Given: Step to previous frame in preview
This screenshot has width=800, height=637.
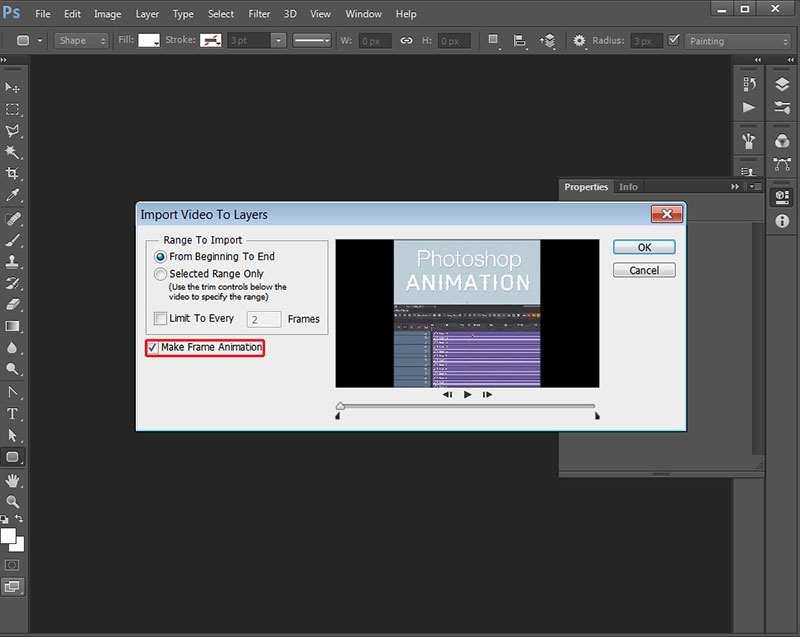Looking at the screenshot, I should pos(447,394).
